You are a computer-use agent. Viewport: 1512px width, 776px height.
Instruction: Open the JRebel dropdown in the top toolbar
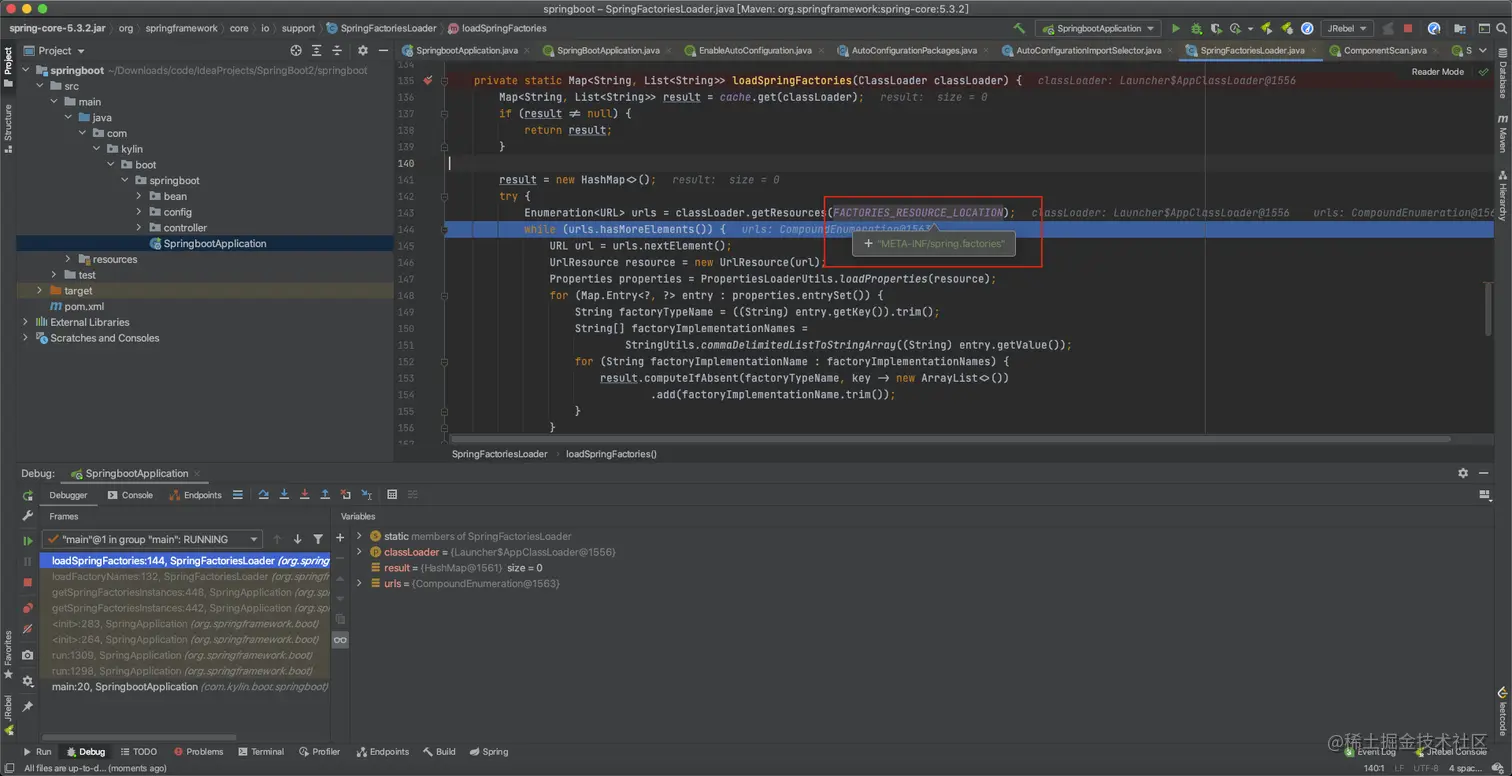[x=1345, y=29]
